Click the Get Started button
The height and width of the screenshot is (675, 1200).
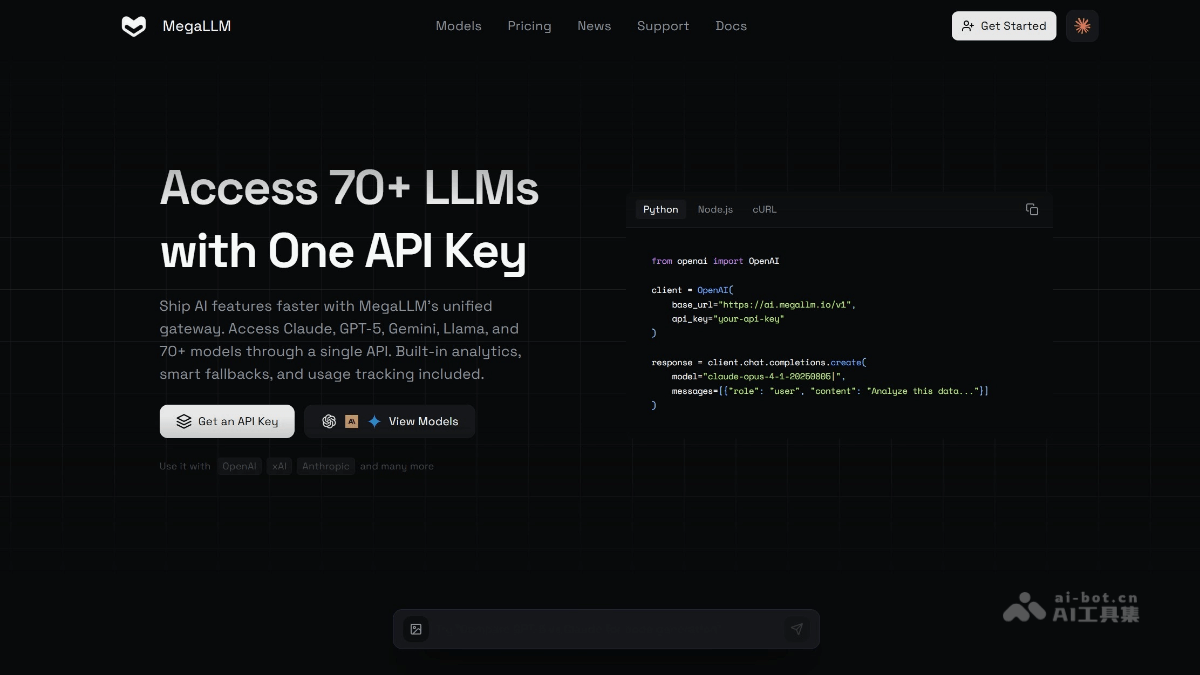click(1004, 26)
